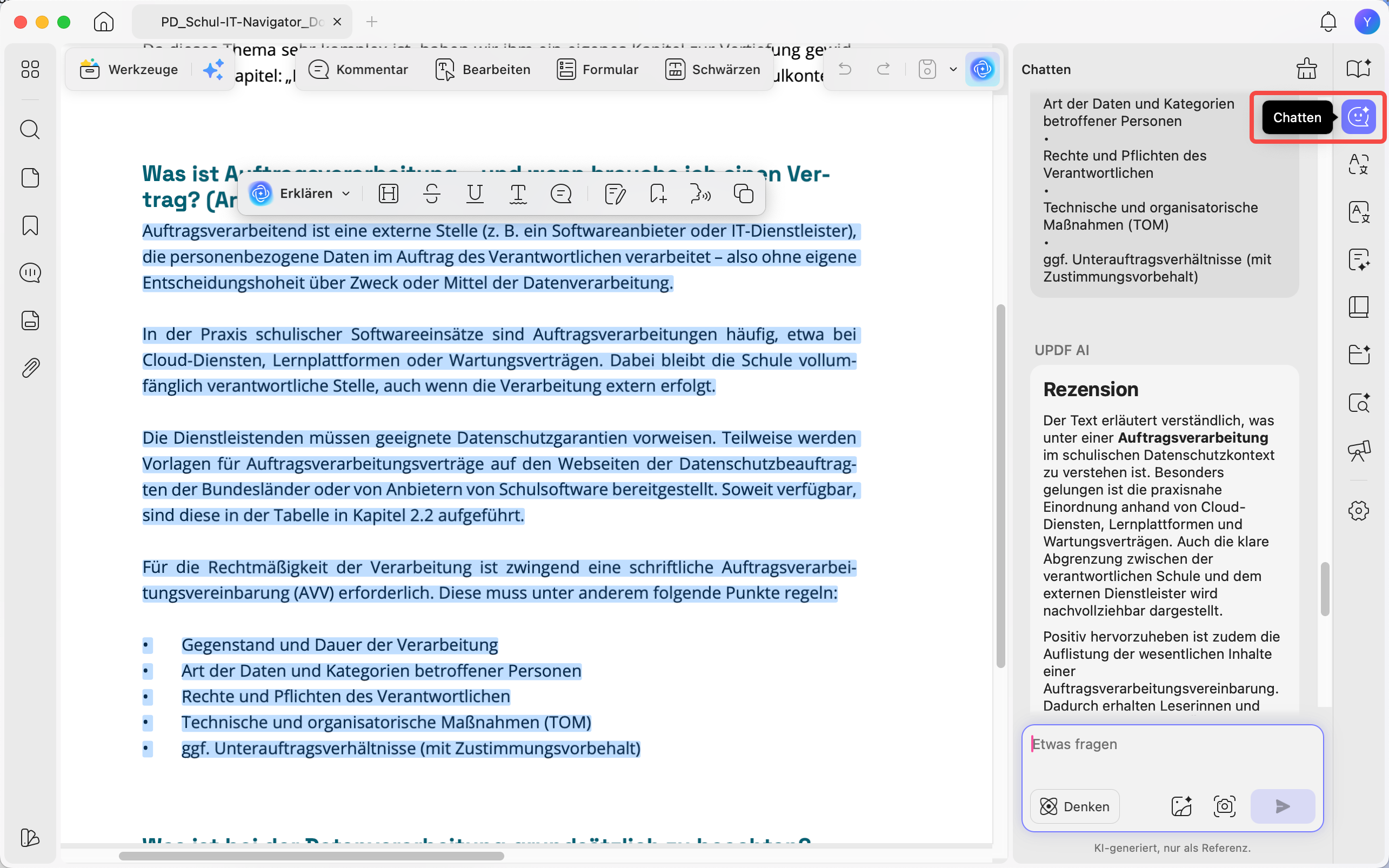The image size is (1389, 868).
Task: Open the page view icon in left sidebar
Action: click(x=30, y=178)
